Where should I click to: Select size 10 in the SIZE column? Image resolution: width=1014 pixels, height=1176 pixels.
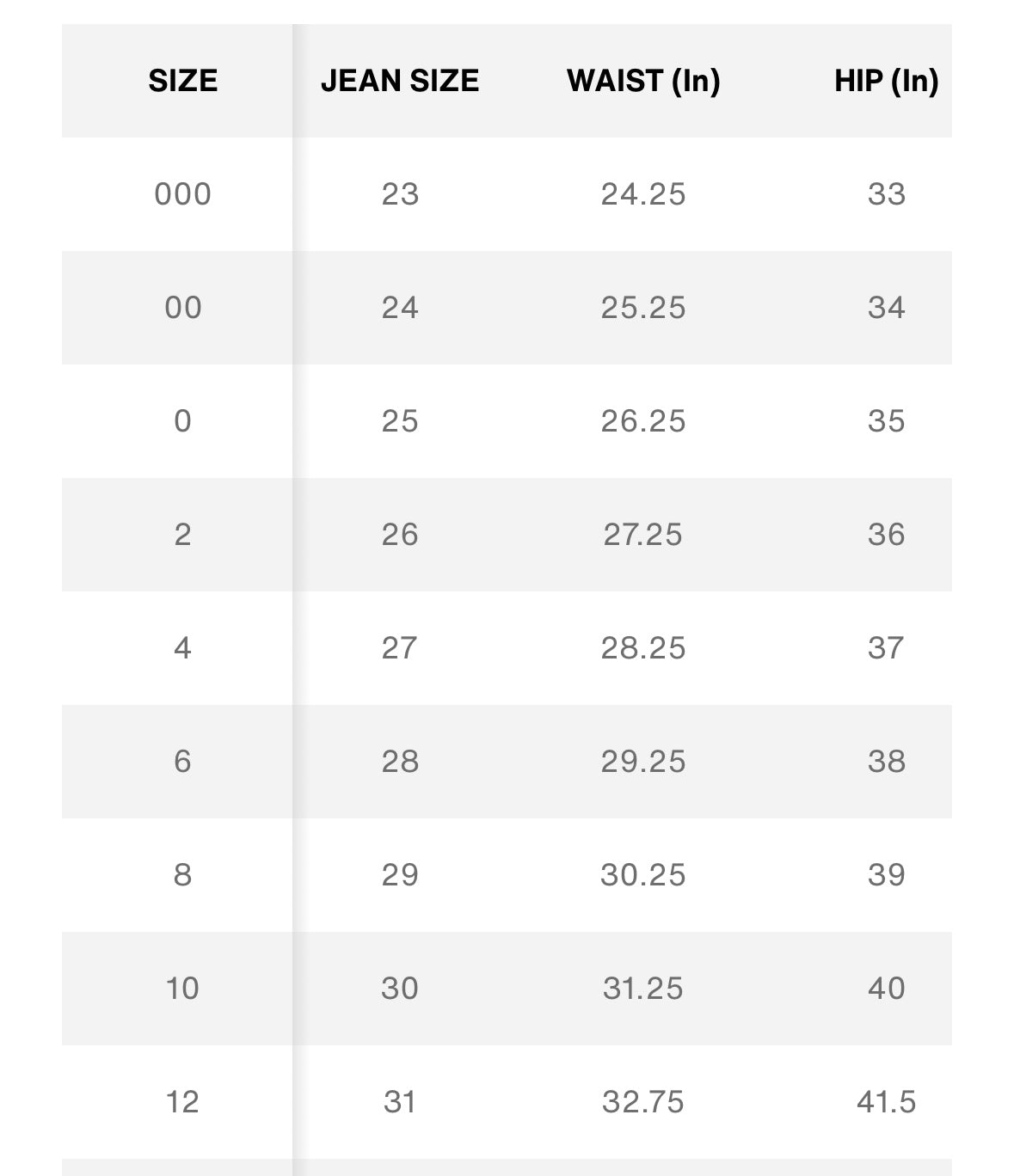point(182,989)
